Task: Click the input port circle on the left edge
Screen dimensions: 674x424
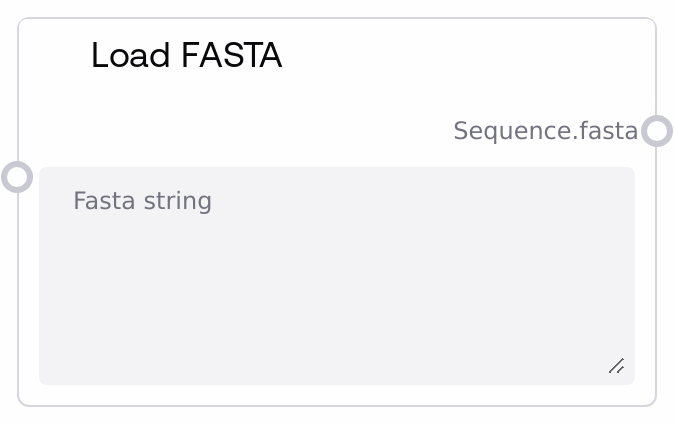Action: [17, 177]
